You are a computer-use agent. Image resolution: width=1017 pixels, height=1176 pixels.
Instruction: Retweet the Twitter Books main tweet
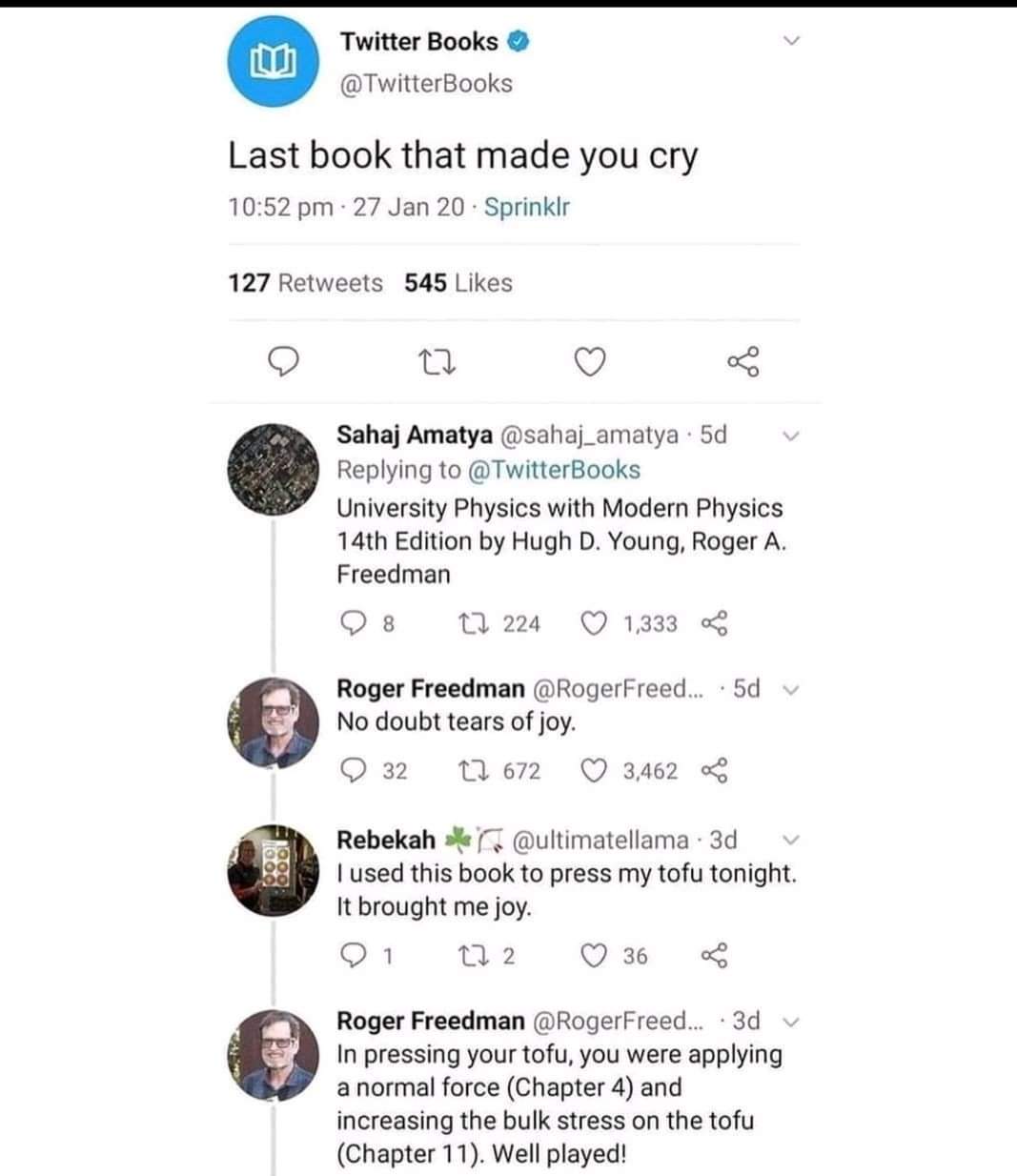(437, 361)
